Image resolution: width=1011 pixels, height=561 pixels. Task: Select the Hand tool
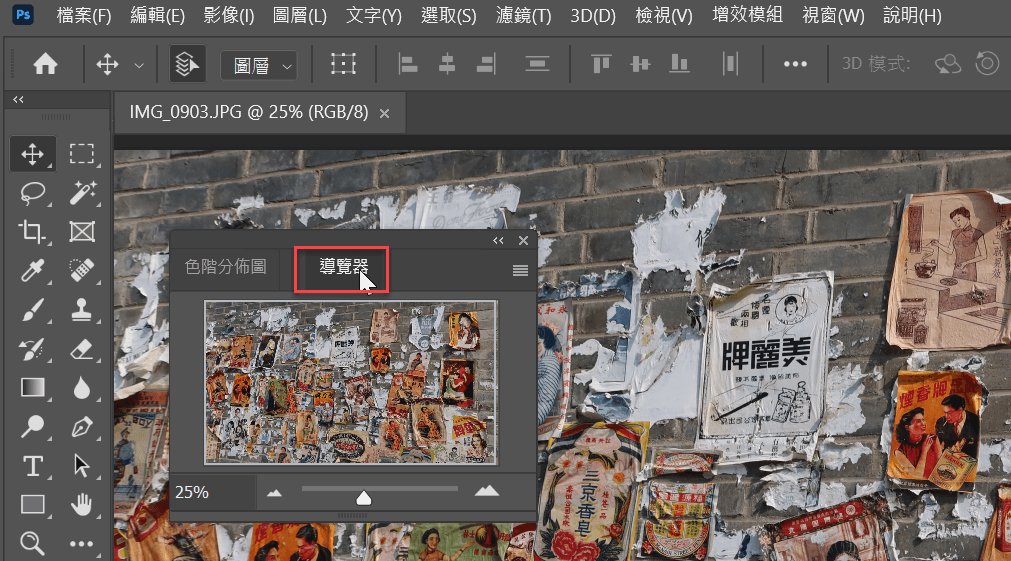82,504
